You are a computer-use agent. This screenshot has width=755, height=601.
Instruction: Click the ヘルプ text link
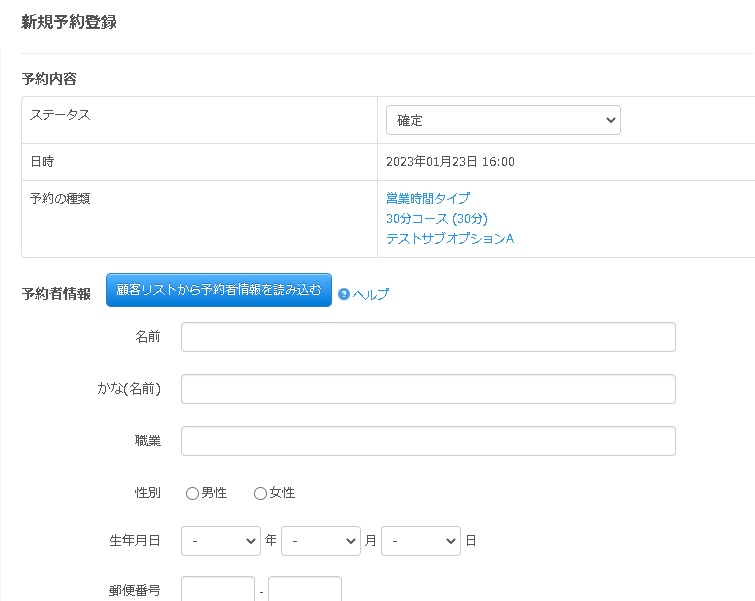pyautogui.click(x=371, y=294)
